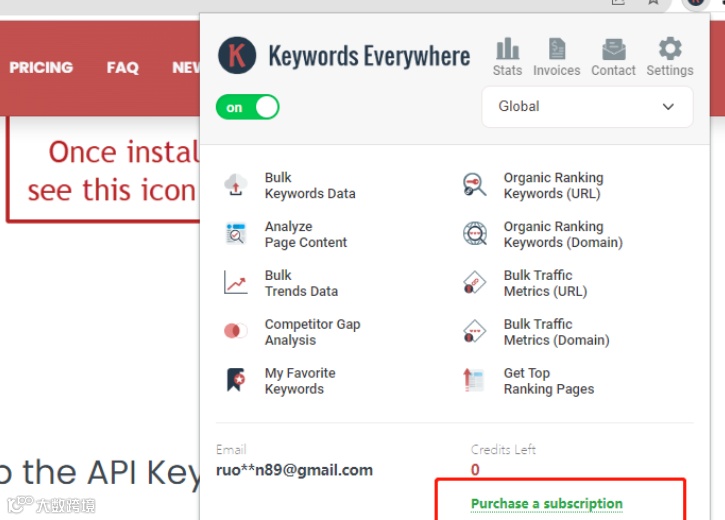Open Competitor Gap Analysis label

[312, 332]
